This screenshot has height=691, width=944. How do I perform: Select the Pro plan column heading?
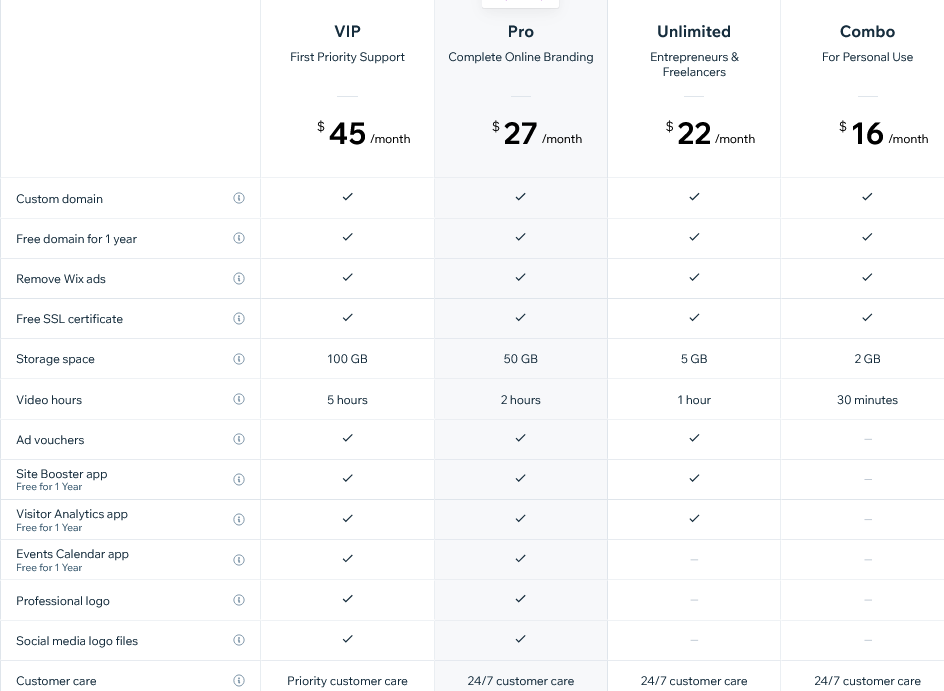[x=521, y=32]
